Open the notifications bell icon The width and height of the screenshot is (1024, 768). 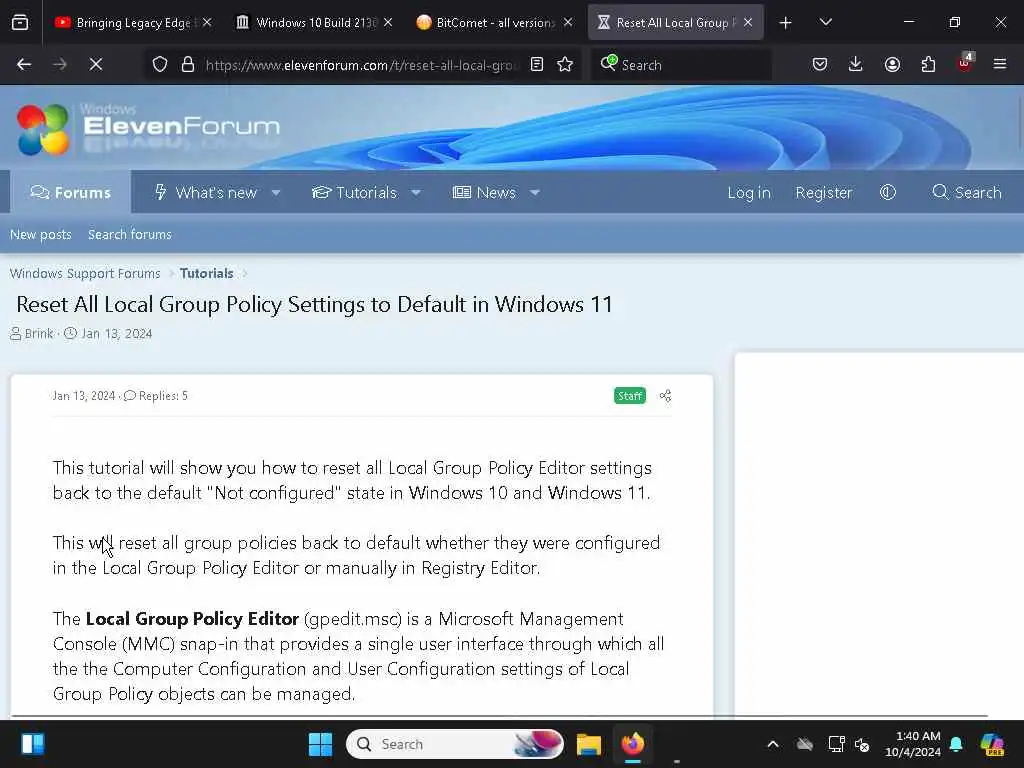[956, 744]
